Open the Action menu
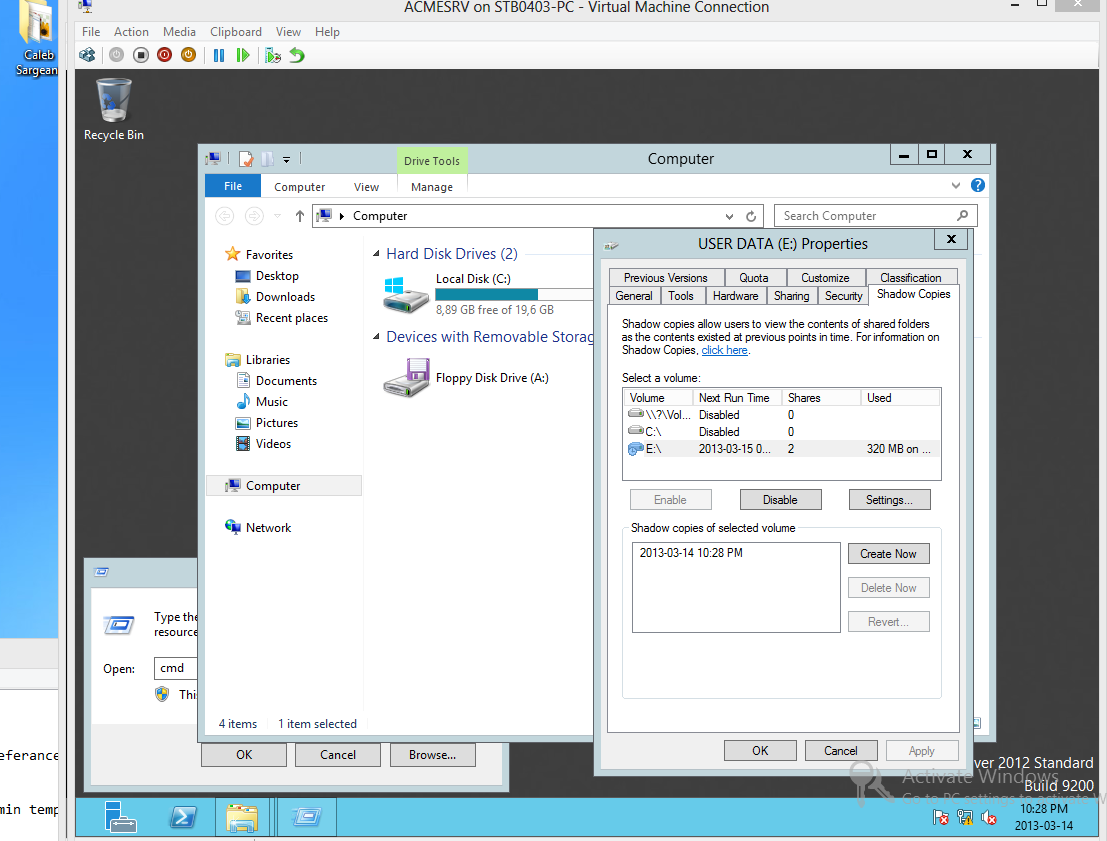1107x841 pixels. point(131,32)
